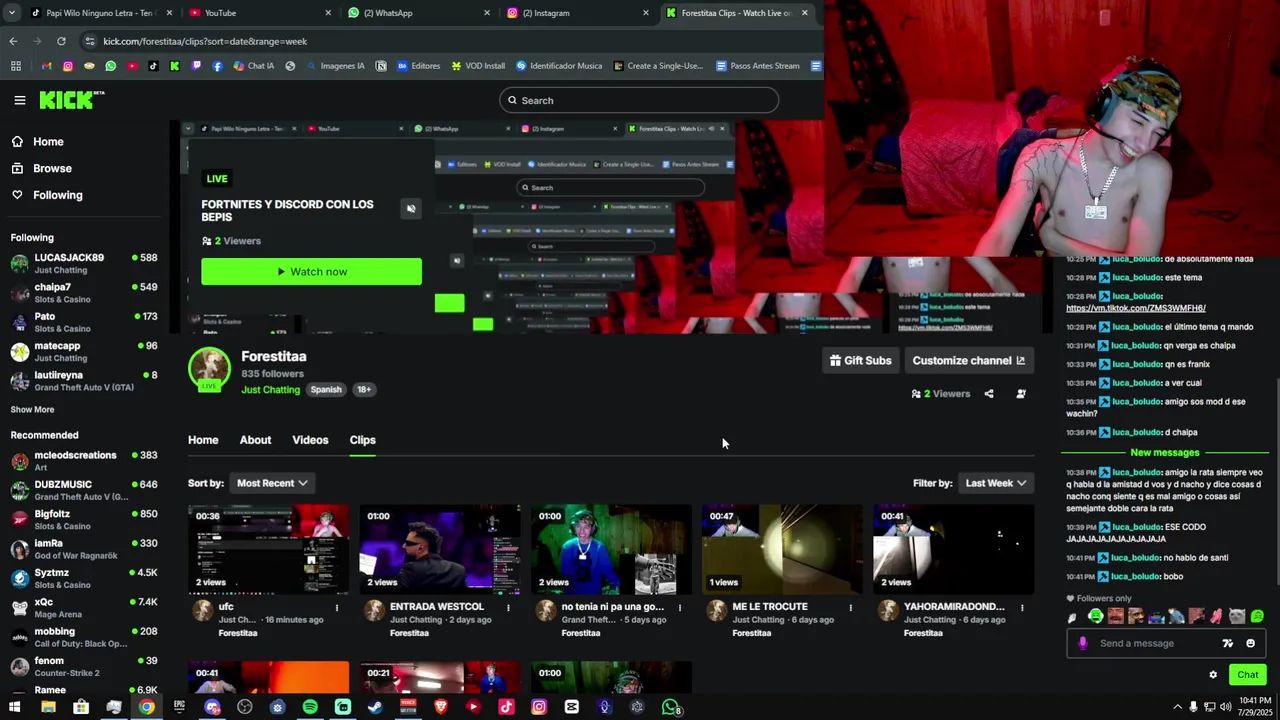This screenshot has width=1280, height=720.
Task: Open options for YAHORAMIRADOND clip
Action: point(1022,607)
